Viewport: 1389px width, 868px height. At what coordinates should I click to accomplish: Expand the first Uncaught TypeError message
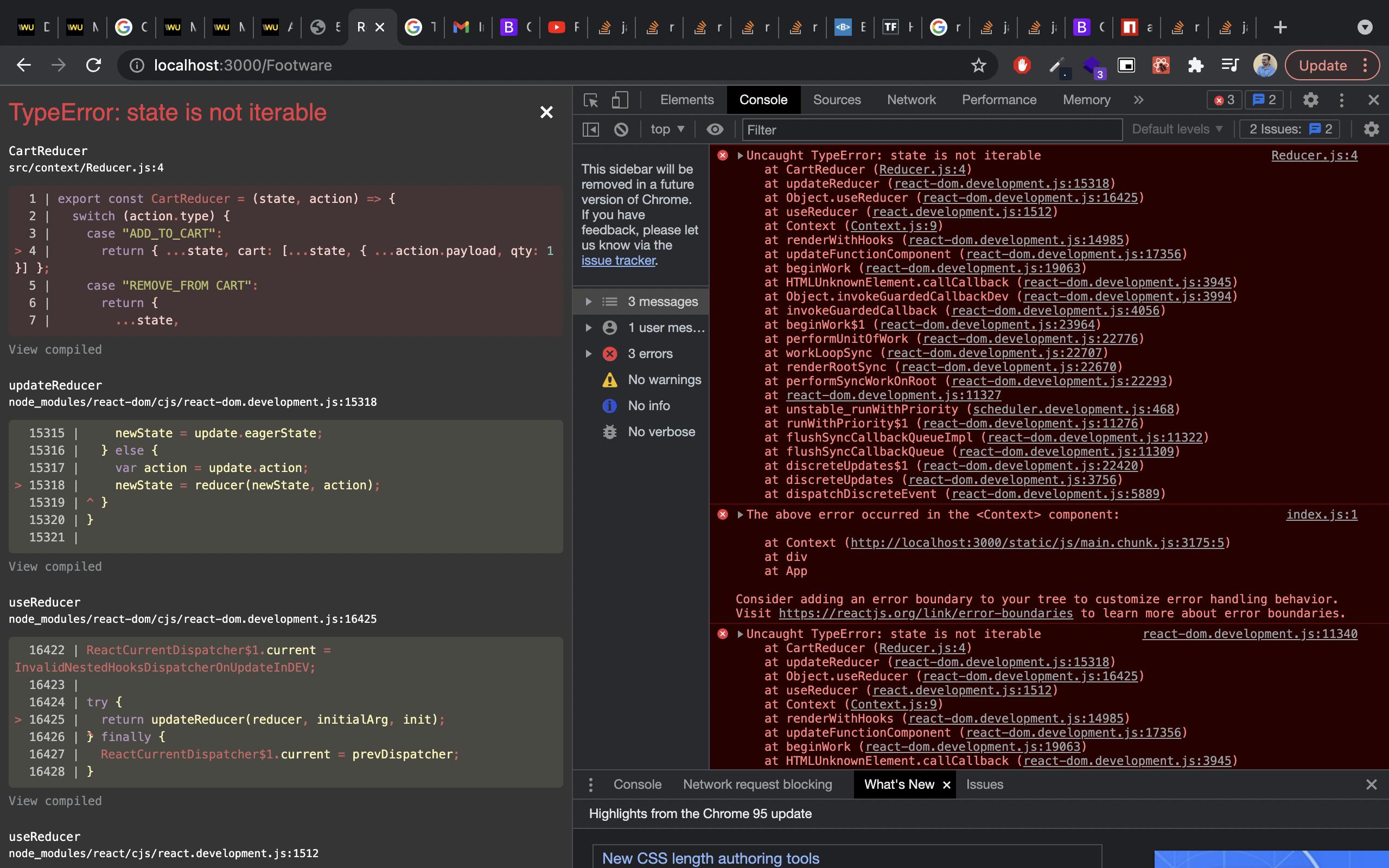click(741, 156)
